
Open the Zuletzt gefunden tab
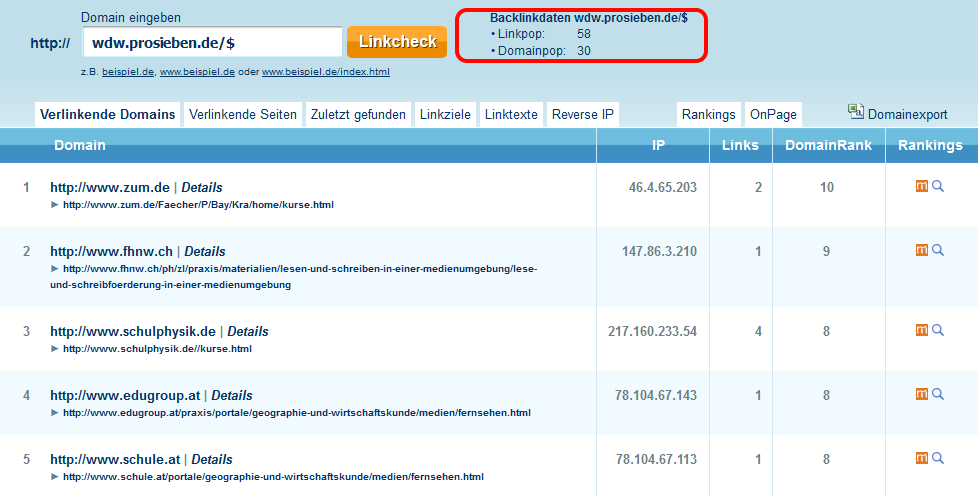pyautogui.click(x=358, y=115)
